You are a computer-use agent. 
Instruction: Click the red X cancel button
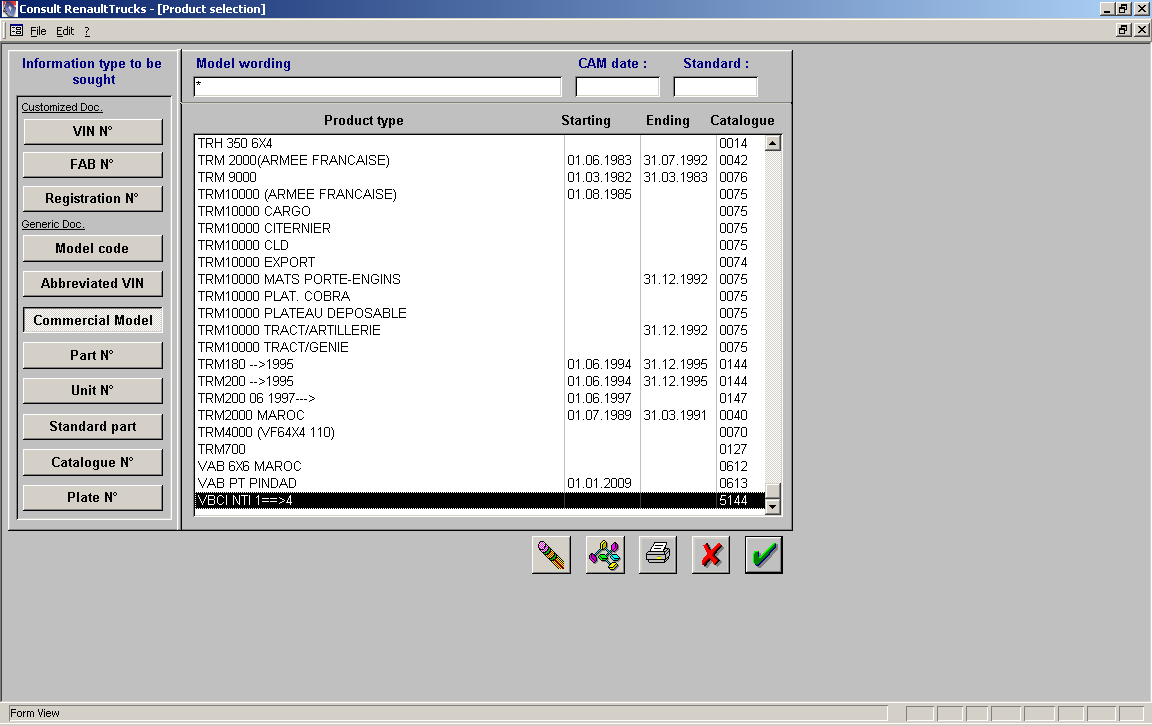coord(710,555)
